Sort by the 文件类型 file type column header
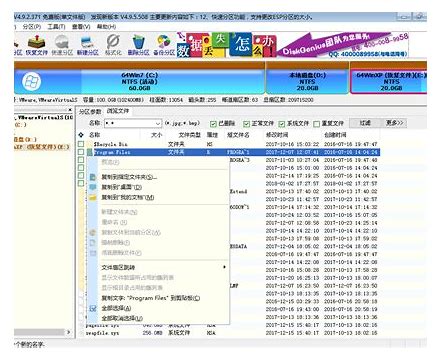 coord(189,135)
